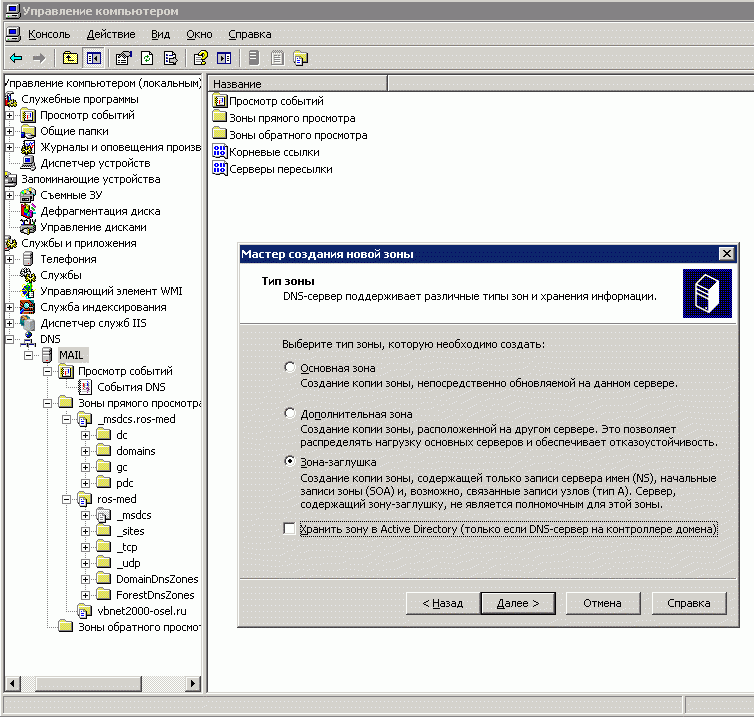Click the vbnet2000-osel.ru zone icon
Image resolution: width=754 pixels, height=717 pixels.
[x=85, y=611]
